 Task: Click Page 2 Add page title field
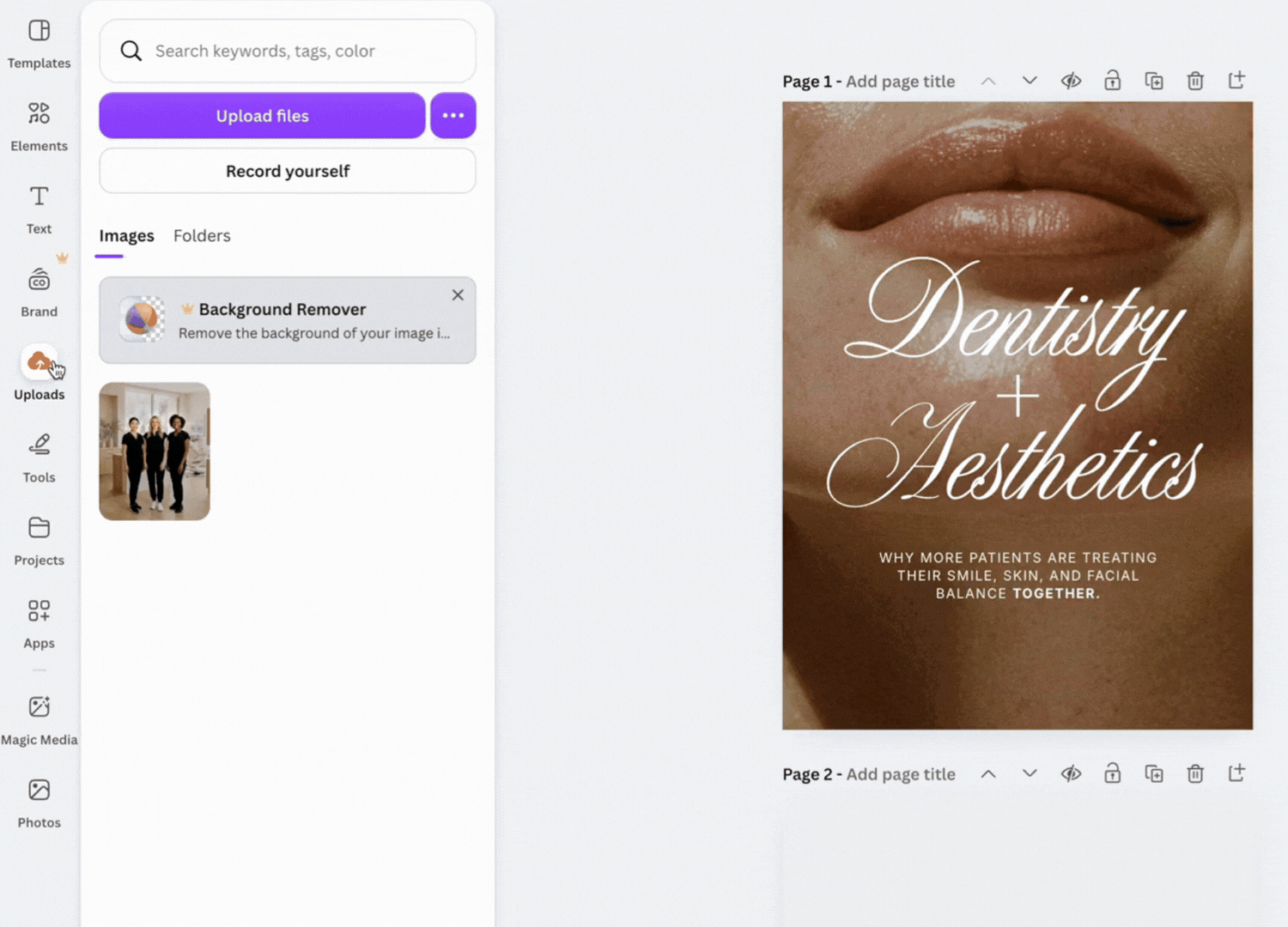point(901,774)
